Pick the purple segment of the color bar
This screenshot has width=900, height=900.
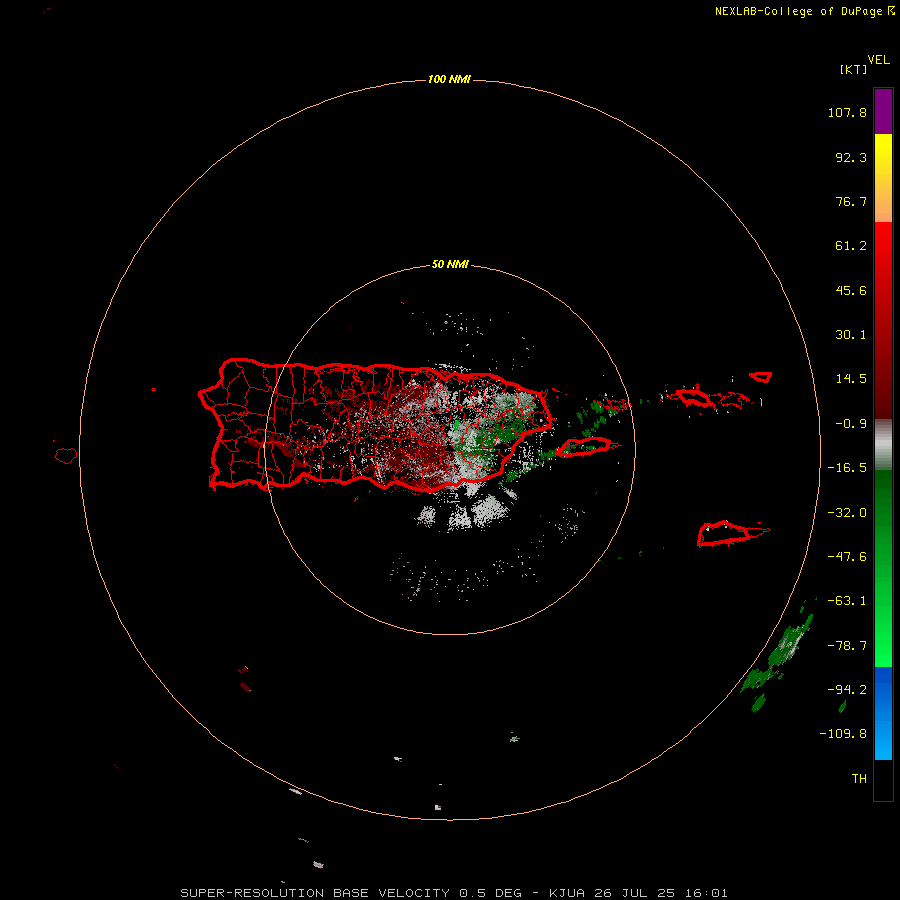pyautogui.click(x=883, y=111)
